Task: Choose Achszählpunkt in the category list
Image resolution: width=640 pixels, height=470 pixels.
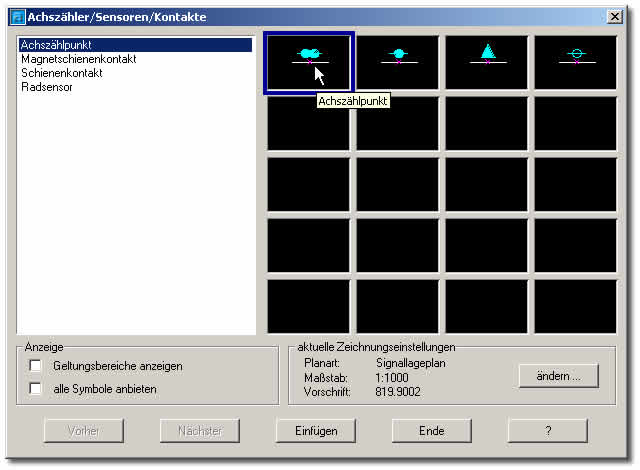Action: point(135,45)
